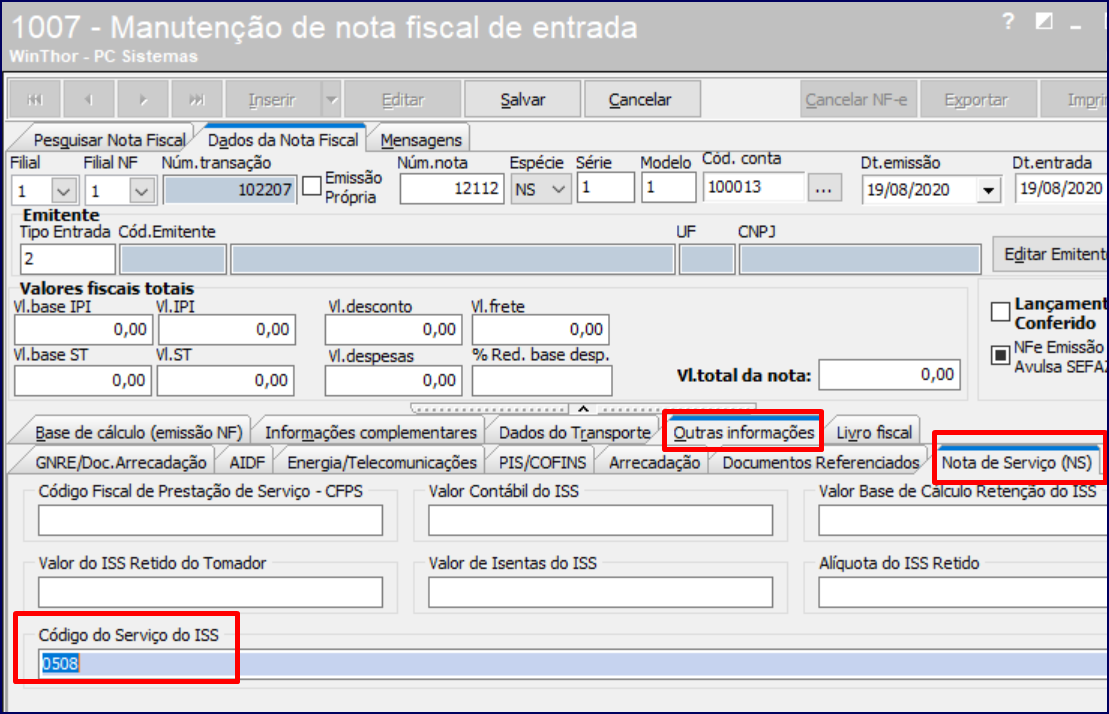Click Valor Base de Cálculo Retenção ISS field
Screen dimensions: 1109x714
tap(963, 520)
